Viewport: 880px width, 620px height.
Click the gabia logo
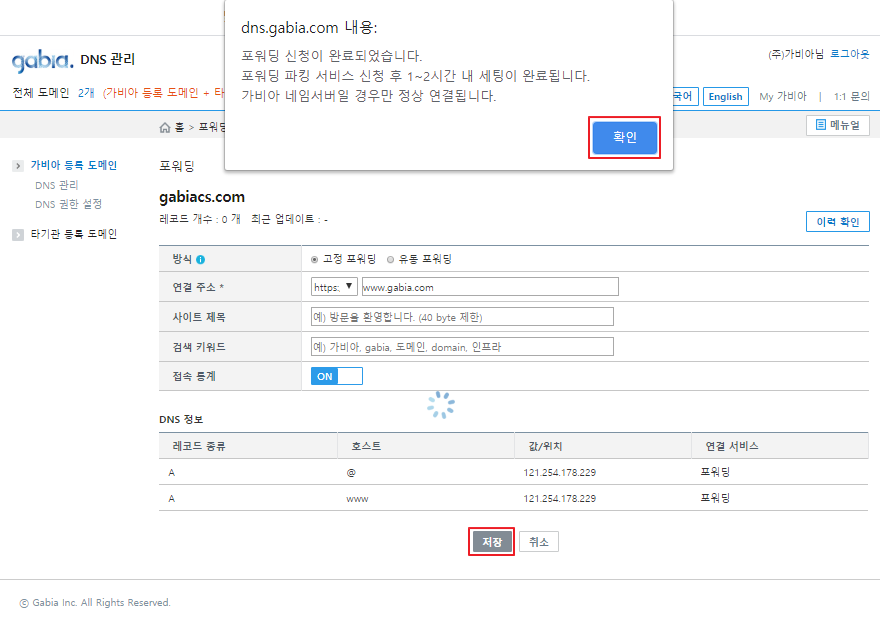click(43, 60)
